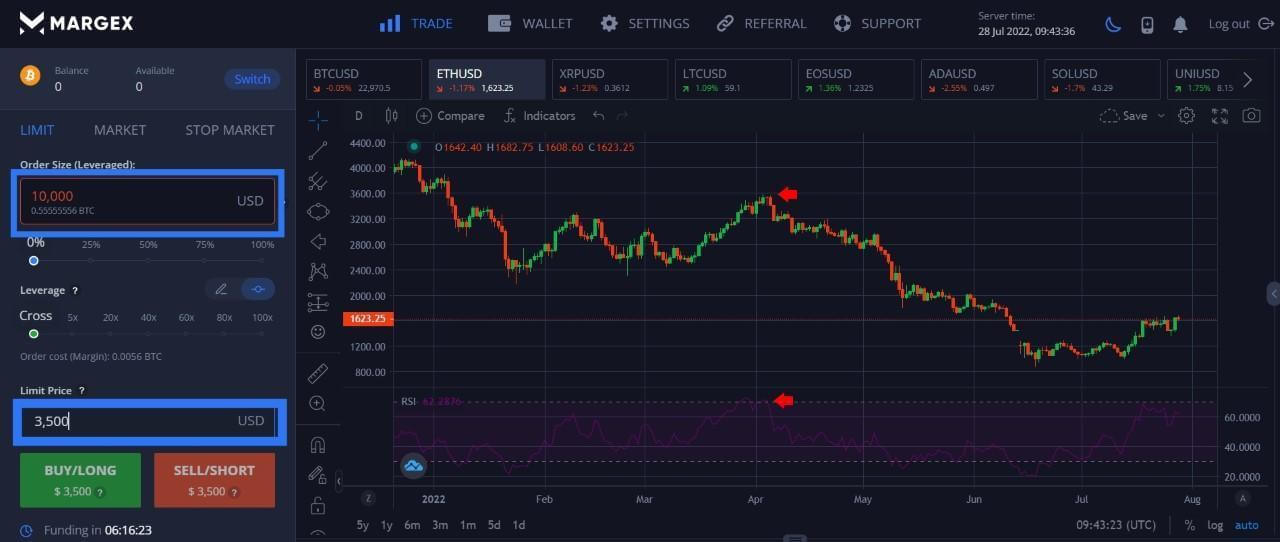Enter fullscreen chart mode
Screen dimensions: 1280x542
(x=1219, y=116)
